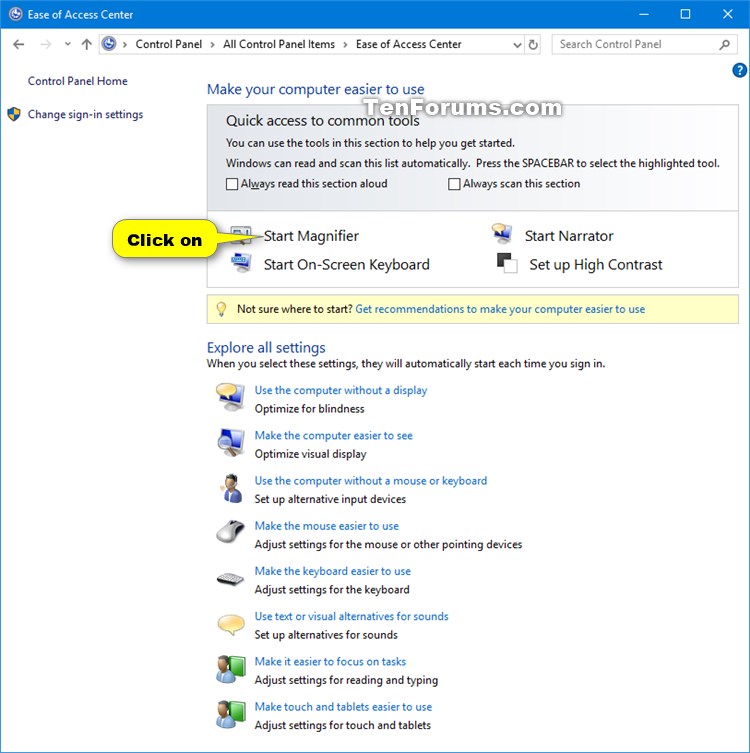
Task: Click the Optimize visual display text
Action: coord(311,454)
